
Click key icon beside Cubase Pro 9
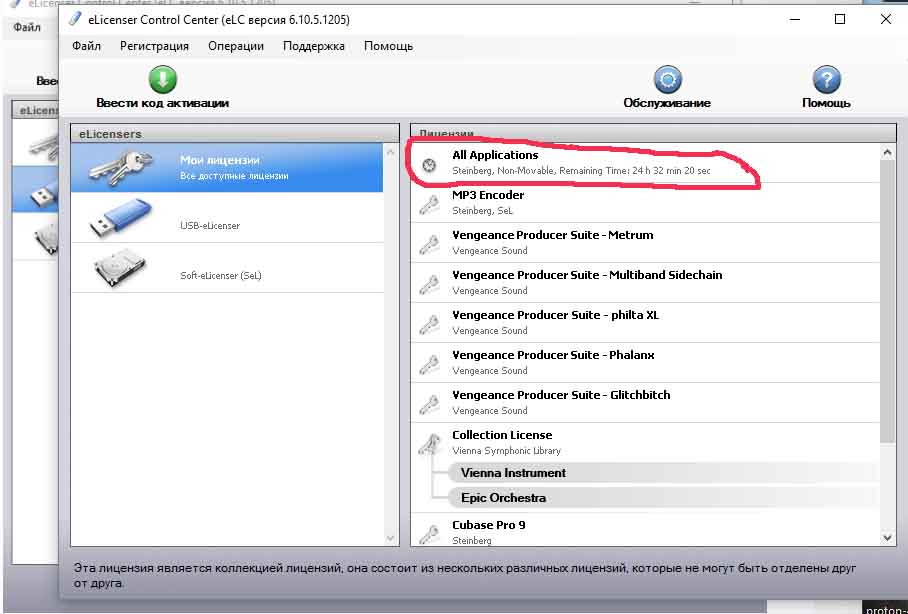[429, 534]
